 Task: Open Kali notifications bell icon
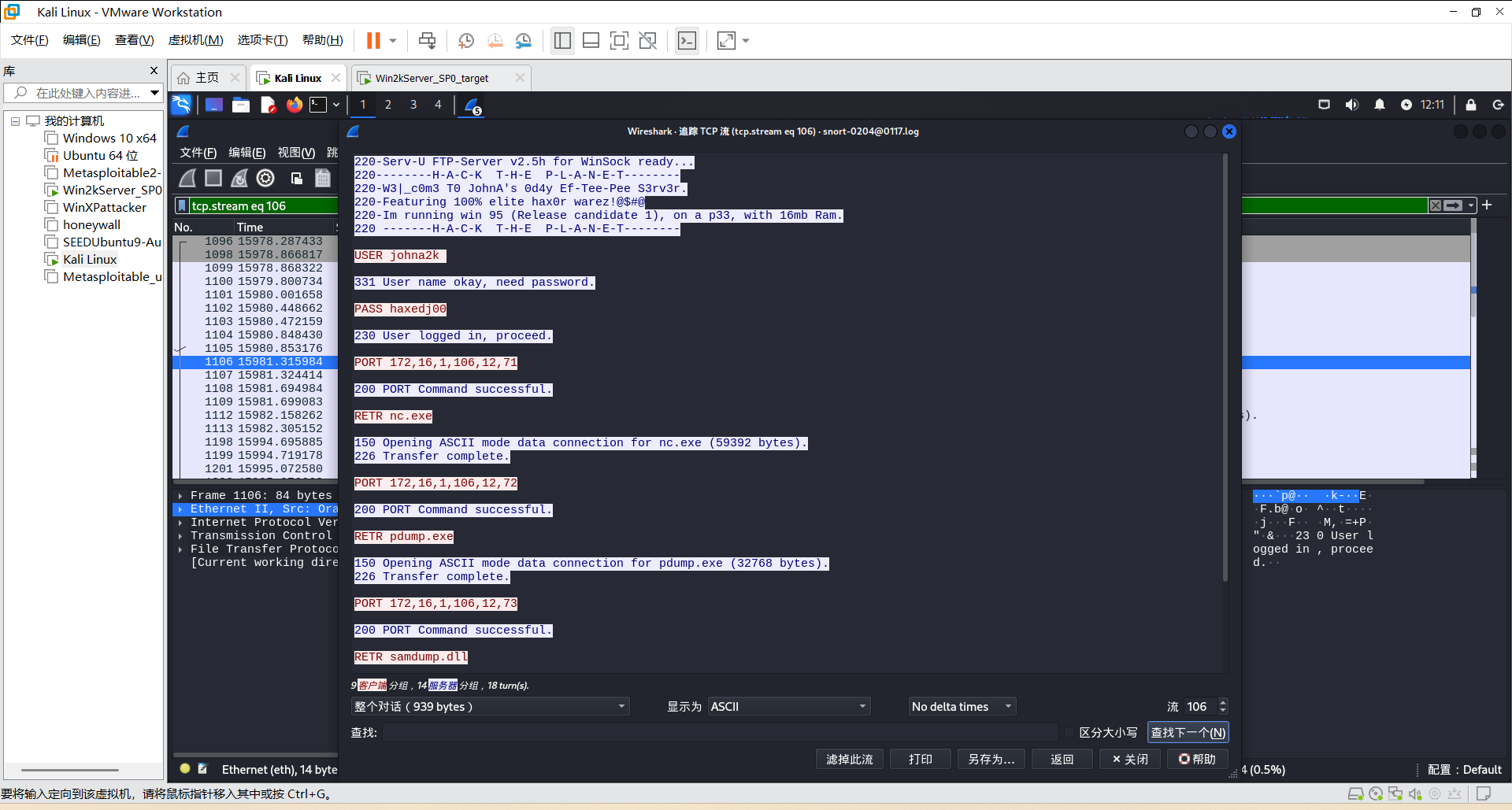tap(1380, 105)
